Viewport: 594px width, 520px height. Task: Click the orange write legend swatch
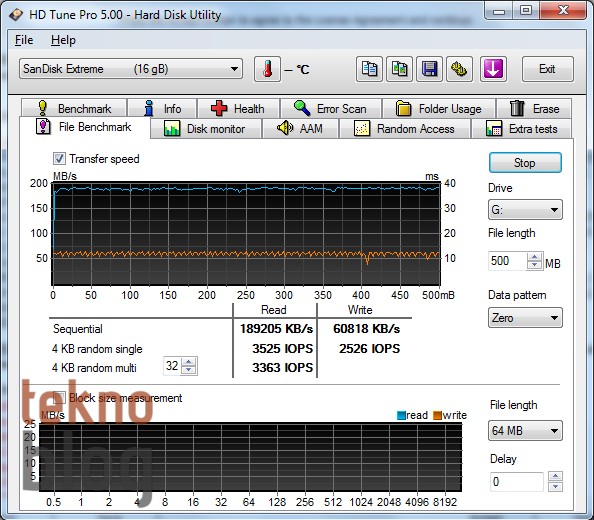point(438,415)
